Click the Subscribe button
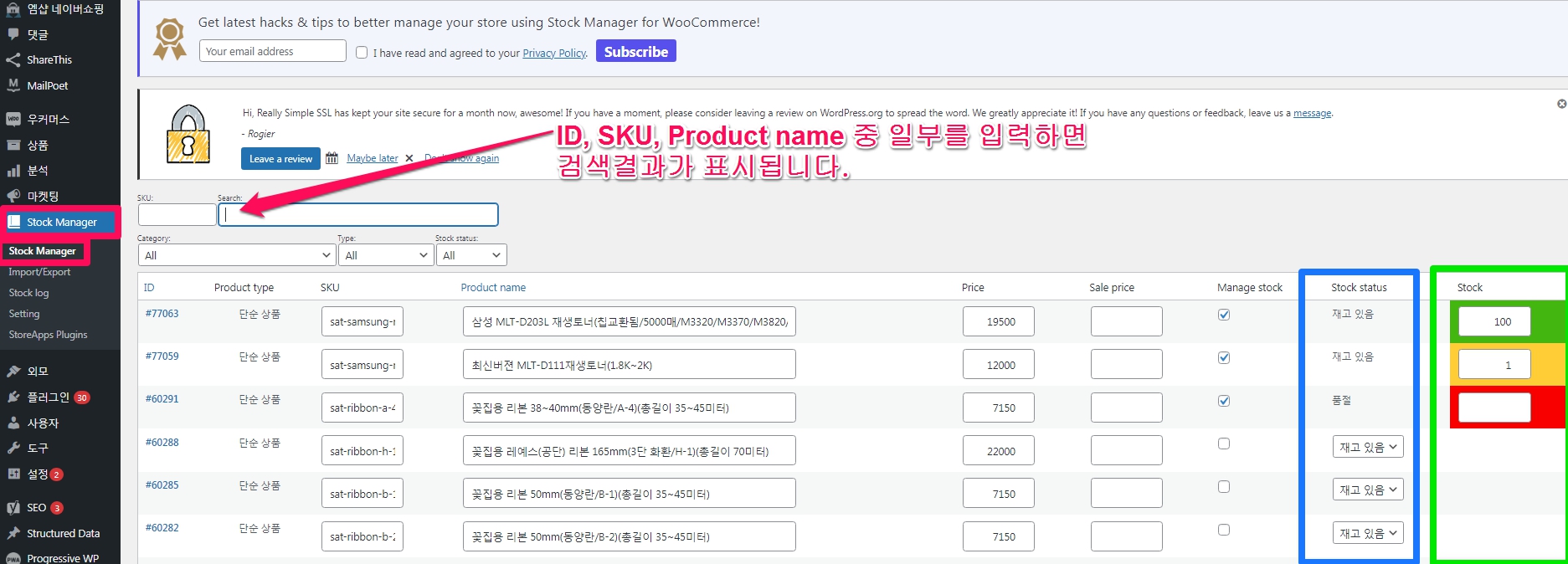 (x=636, y=51)
